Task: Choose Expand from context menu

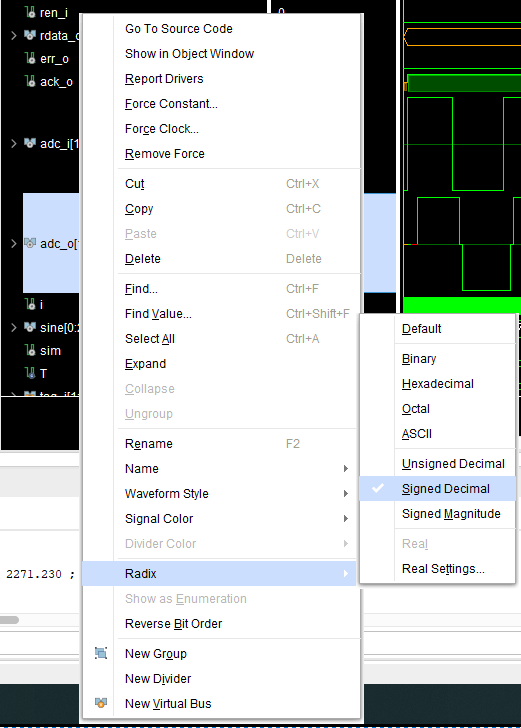Action: coord(220,364)
